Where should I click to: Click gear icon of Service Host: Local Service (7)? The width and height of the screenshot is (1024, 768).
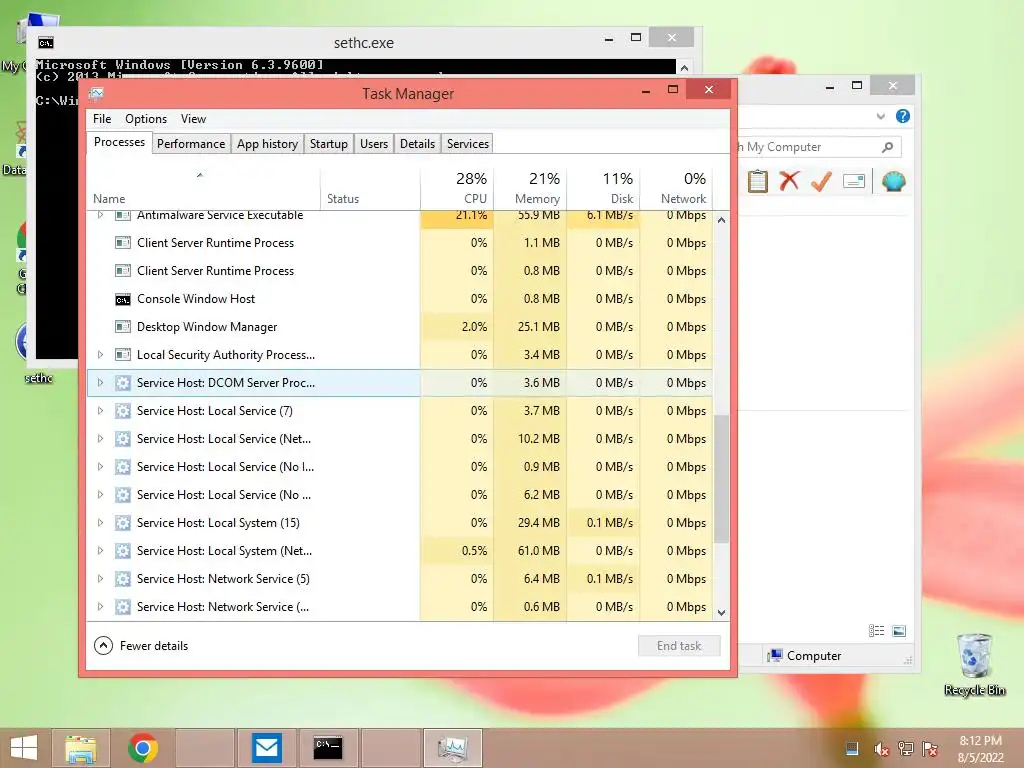[123, 411]
